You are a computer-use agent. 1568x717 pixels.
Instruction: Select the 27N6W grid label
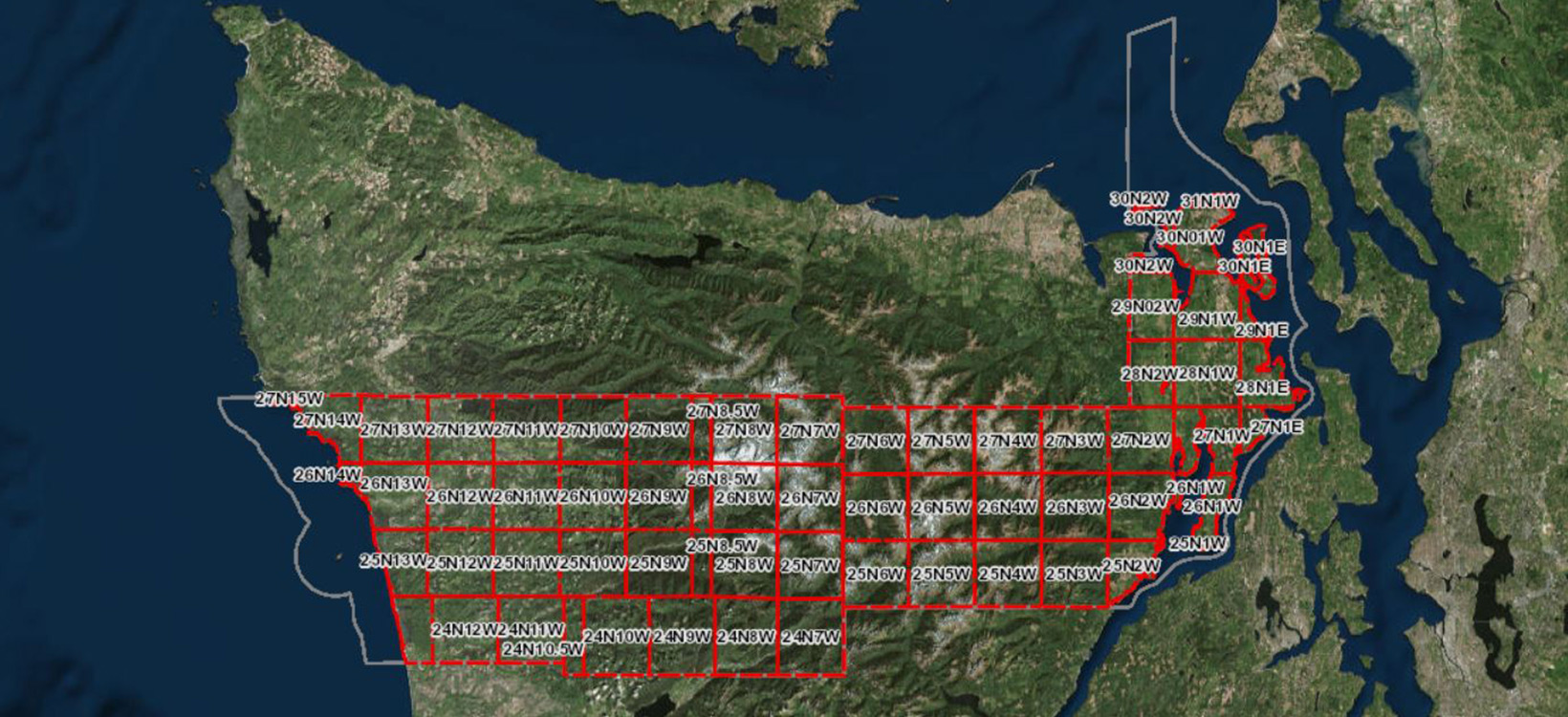tap(874, 442)
